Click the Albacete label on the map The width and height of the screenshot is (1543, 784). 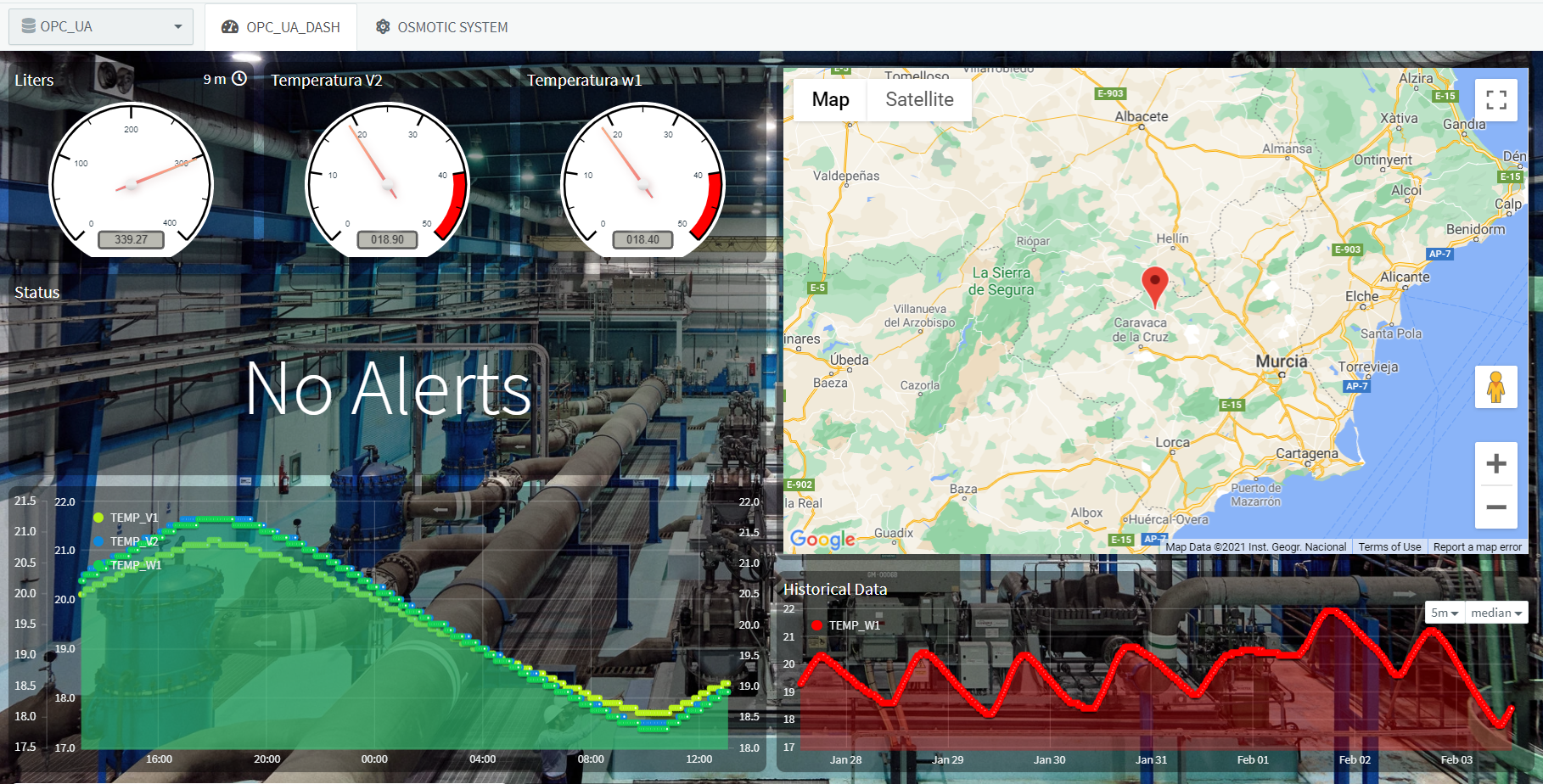click(1141, 116)
